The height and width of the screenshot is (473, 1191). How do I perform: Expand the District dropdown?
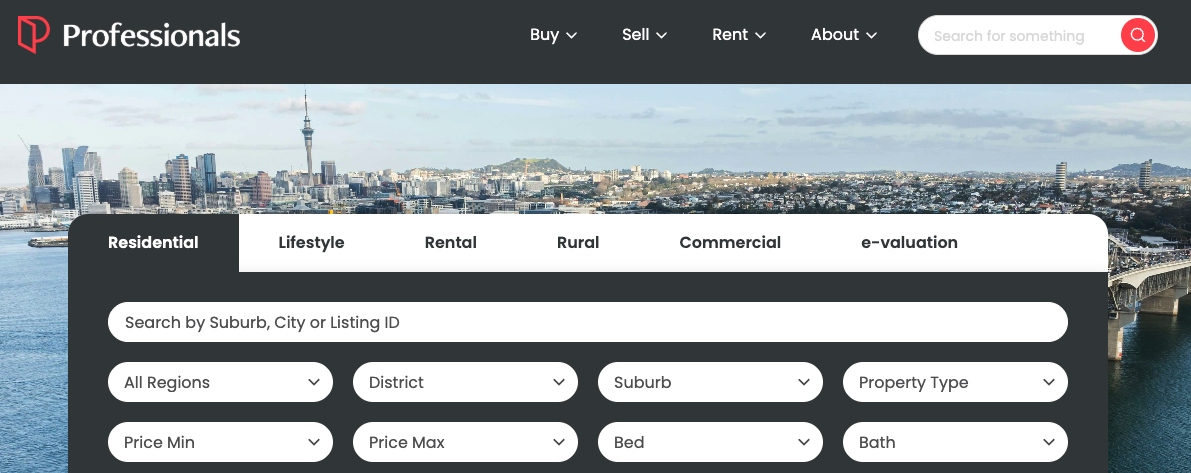click(x=465, y=382)
